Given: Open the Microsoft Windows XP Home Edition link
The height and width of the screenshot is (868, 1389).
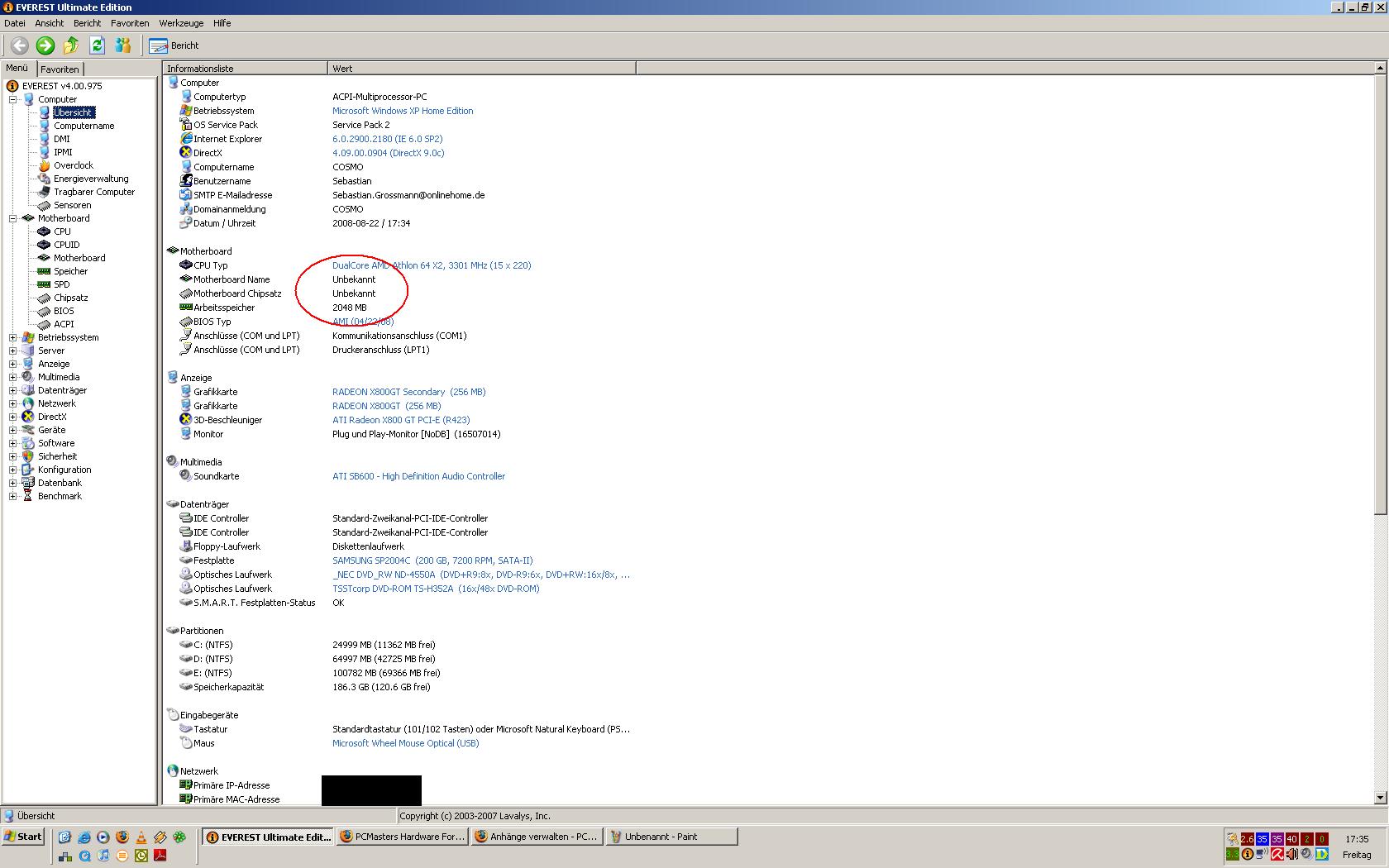Looking at the screenshot, I should point(403,111).
